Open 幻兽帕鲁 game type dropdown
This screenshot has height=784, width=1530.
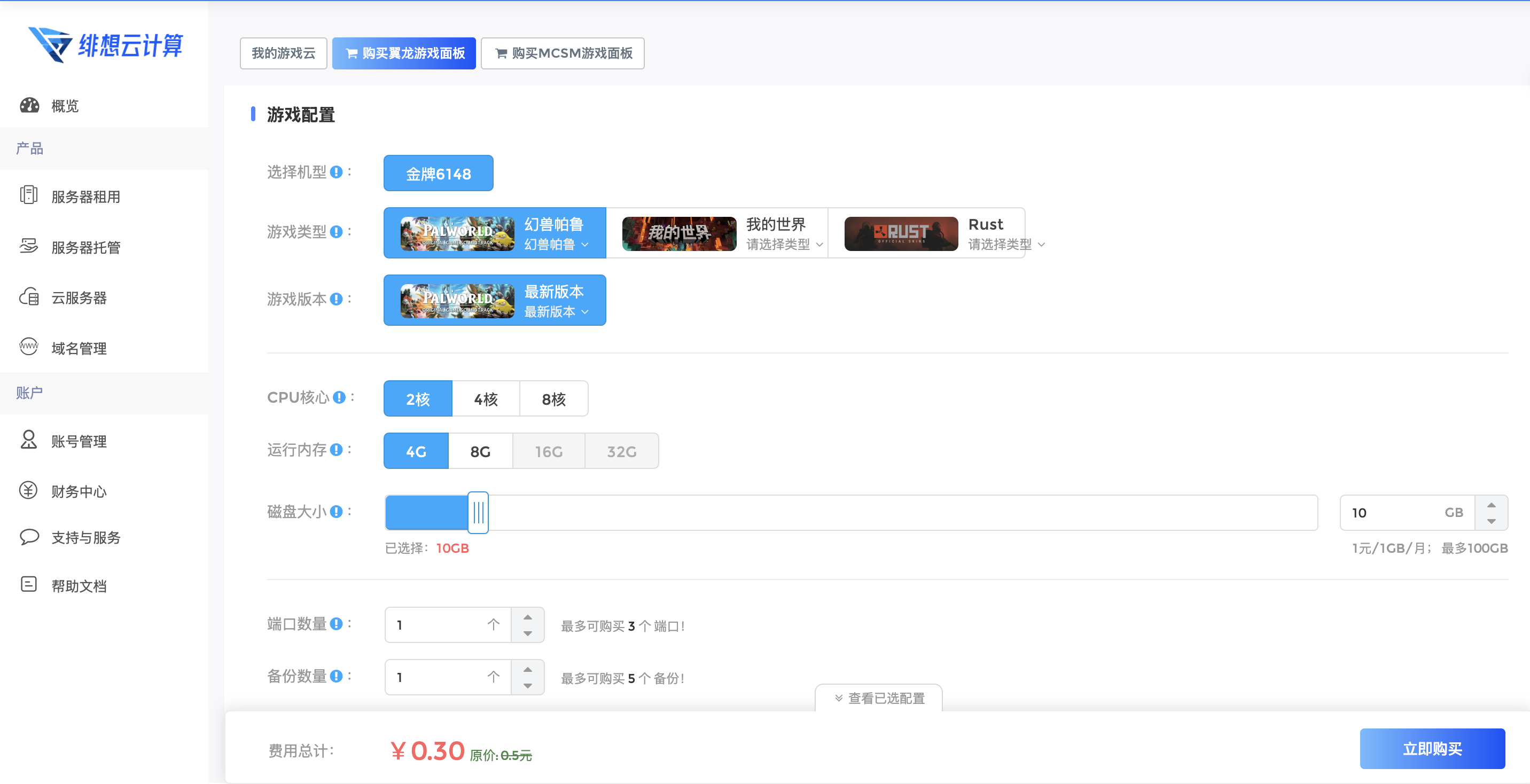[x=557, y=244]
